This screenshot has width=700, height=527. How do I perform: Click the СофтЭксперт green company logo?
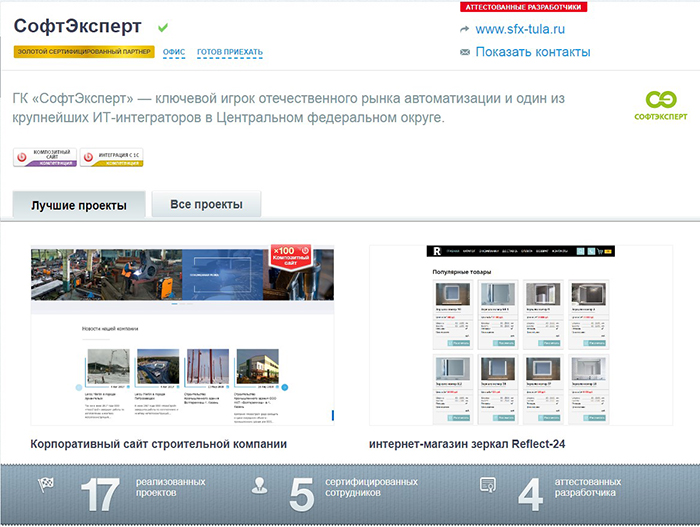click(x=661, y=105)
